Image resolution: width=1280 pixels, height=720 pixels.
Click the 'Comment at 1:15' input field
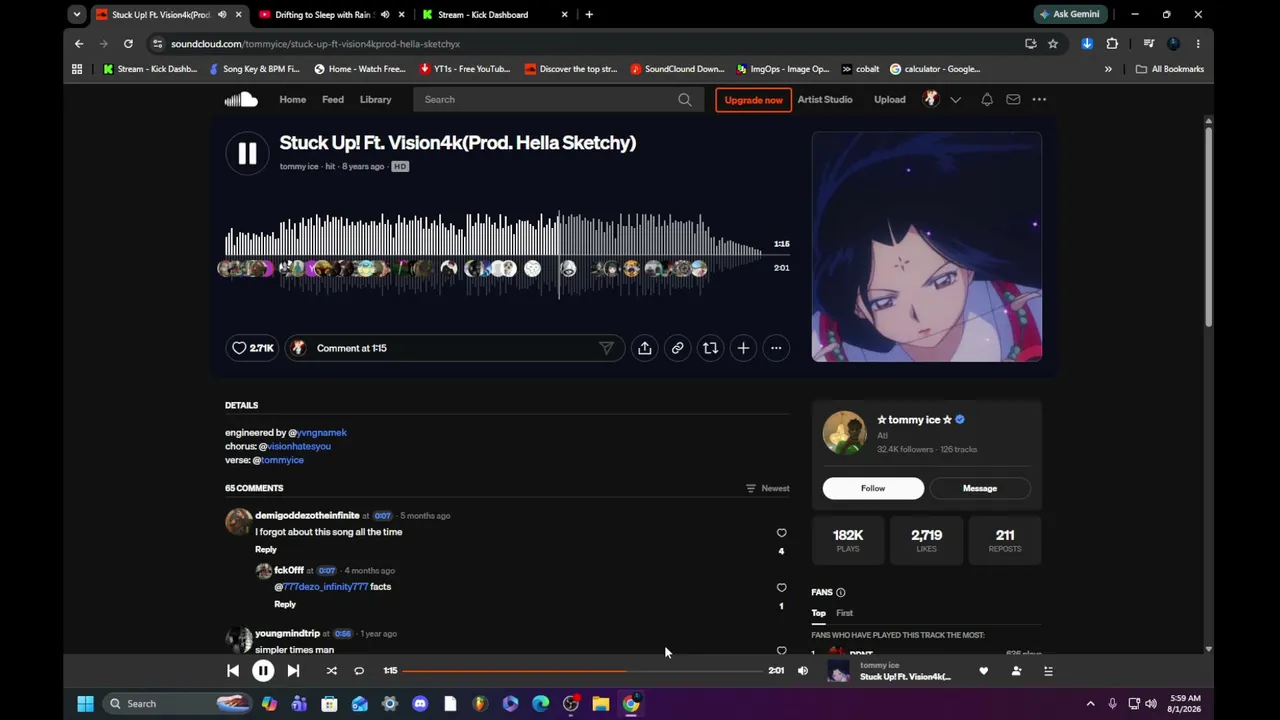(455, 348)
